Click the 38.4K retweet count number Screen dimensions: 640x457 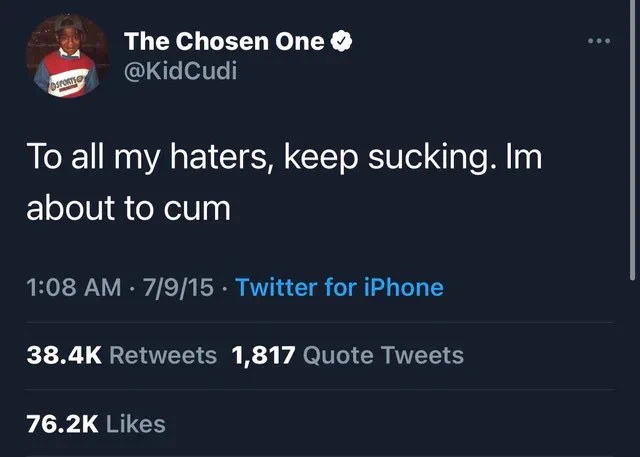[x=62, y=354]
